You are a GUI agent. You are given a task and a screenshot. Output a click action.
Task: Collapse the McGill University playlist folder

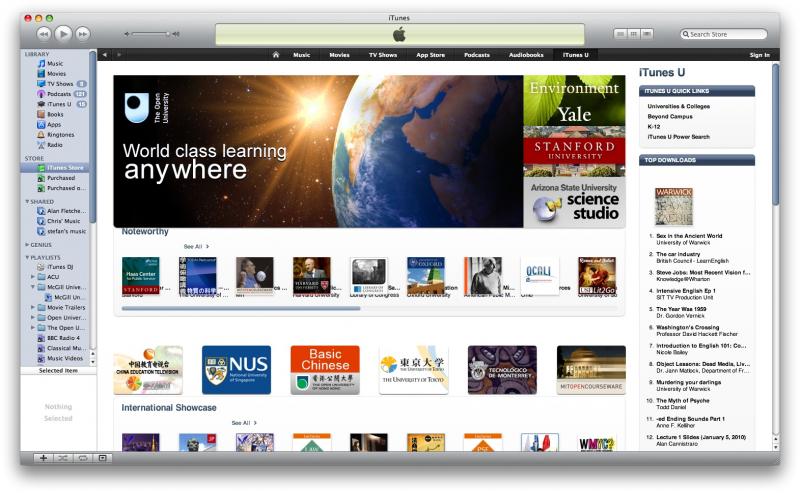click(x=33, y=286)
